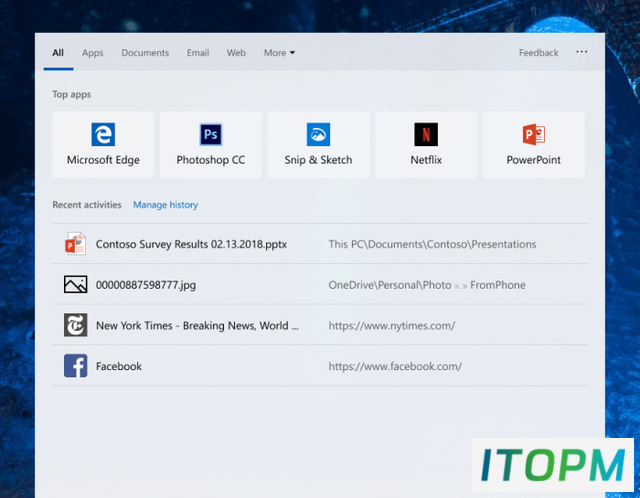
Task: Launch Photoshop CC from its Ps icon
Action: 211,134
